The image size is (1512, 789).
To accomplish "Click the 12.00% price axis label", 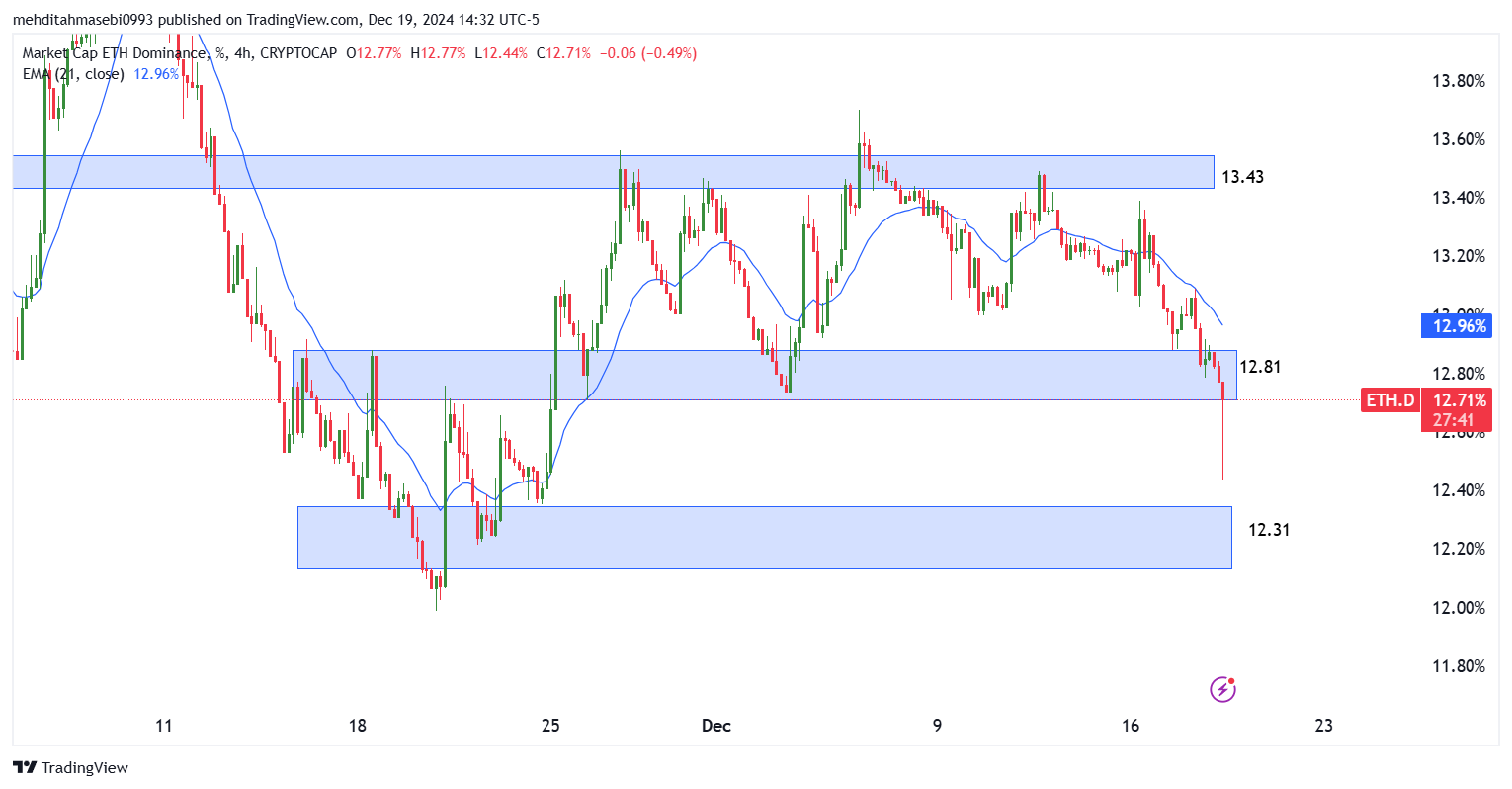I will click(x=1459, y=608).
